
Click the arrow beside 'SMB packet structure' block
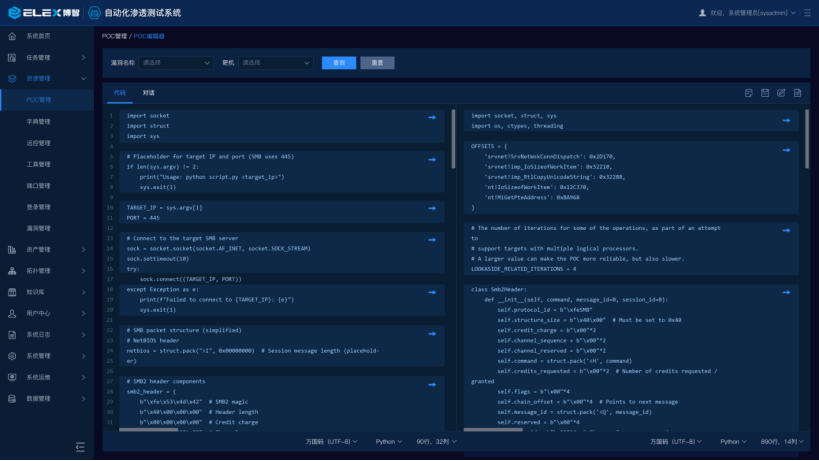pos(432,334)
